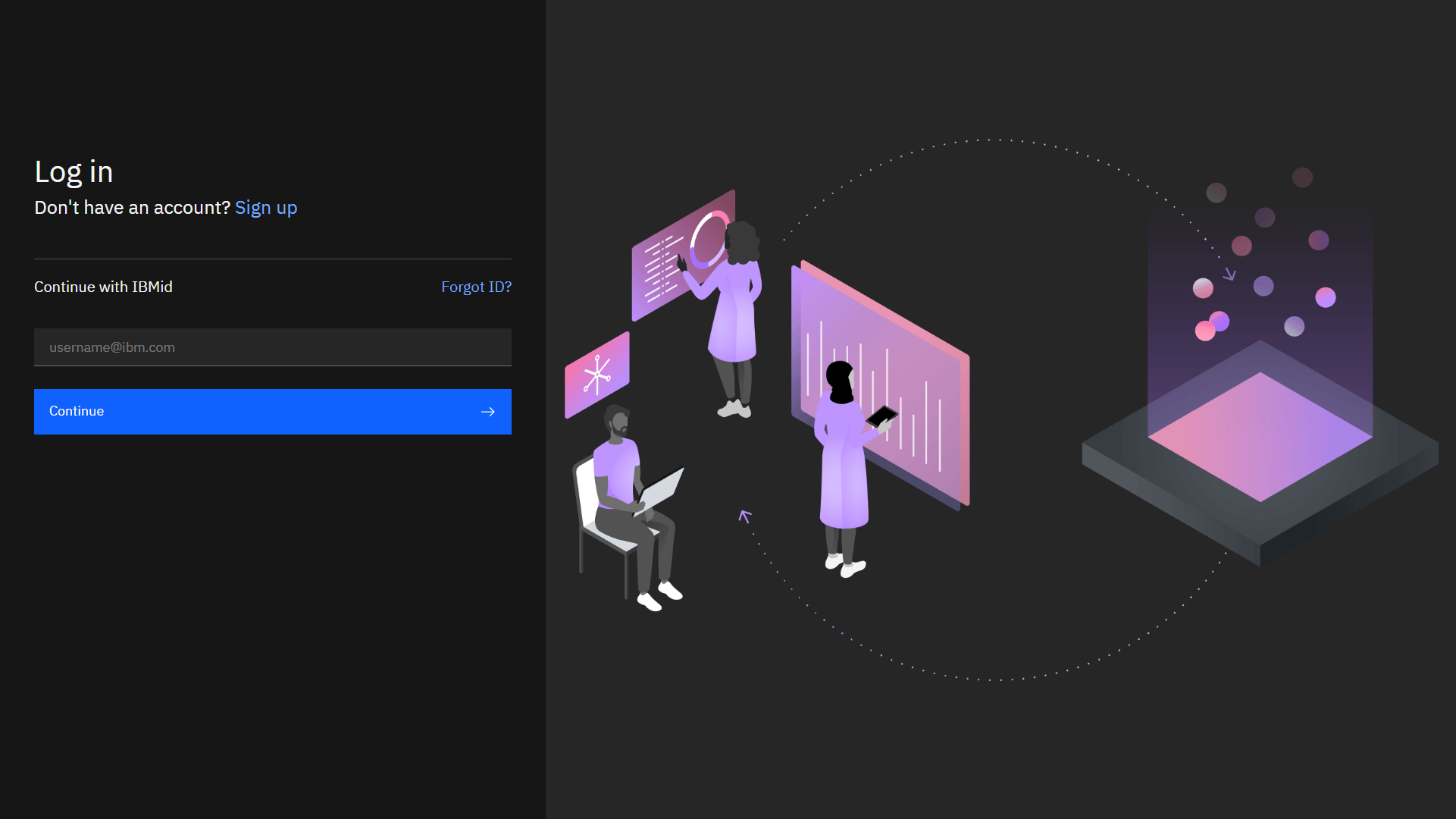Click the pink diamond platform surface
1456x819 pixels.
(x=1260, y=437)
